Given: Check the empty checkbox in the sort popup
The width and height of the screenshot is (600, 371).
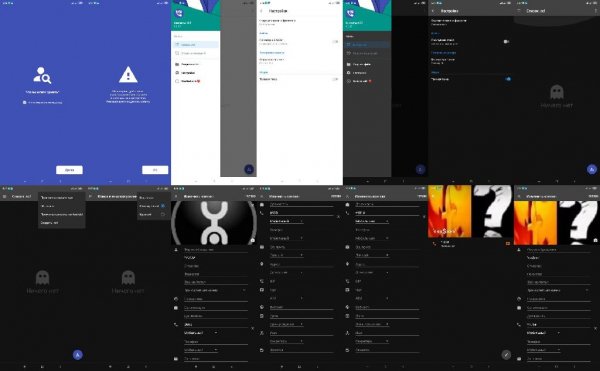Looking at the screenshot, I should [x=163, y=215].
